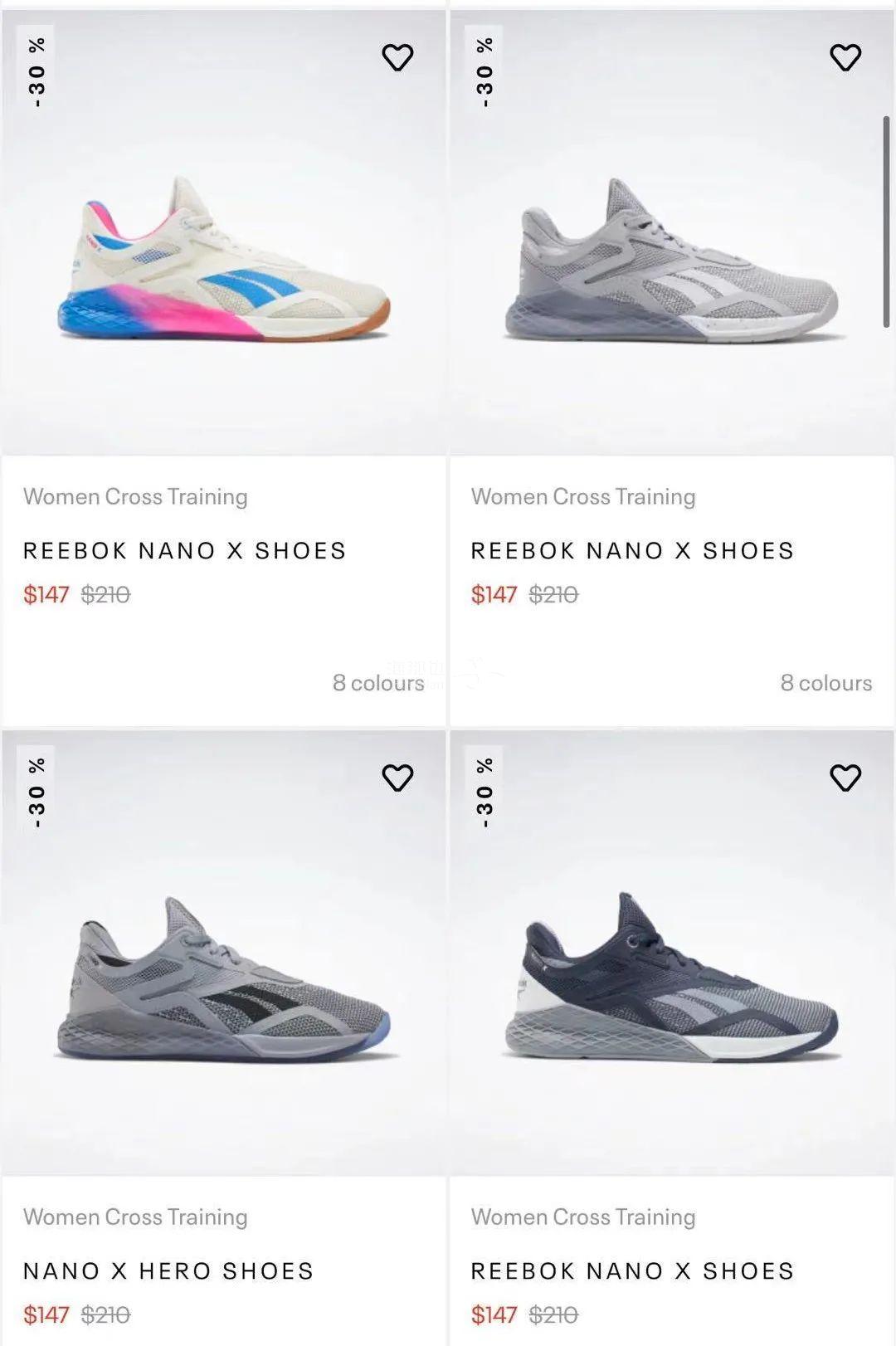Open bottom-right Reebok Nano X Shoes title
The width and height of the screenshot is (896, 1346).
tap(632, 1271)
